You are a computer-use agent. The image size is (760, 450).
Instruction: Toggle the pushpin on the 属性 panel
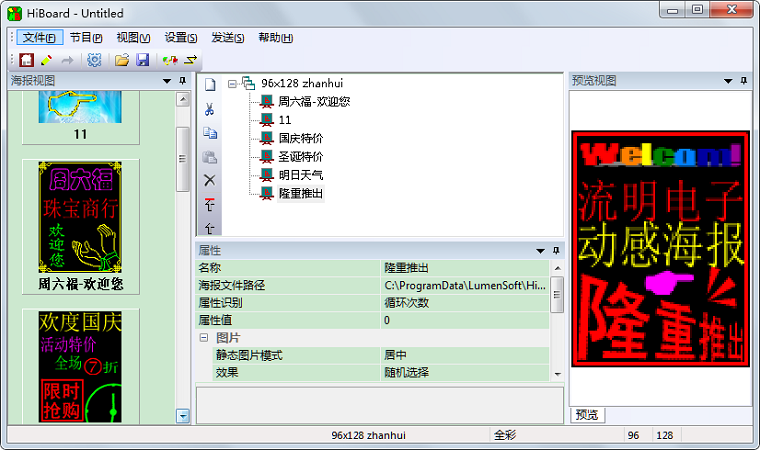click(556, 250)
